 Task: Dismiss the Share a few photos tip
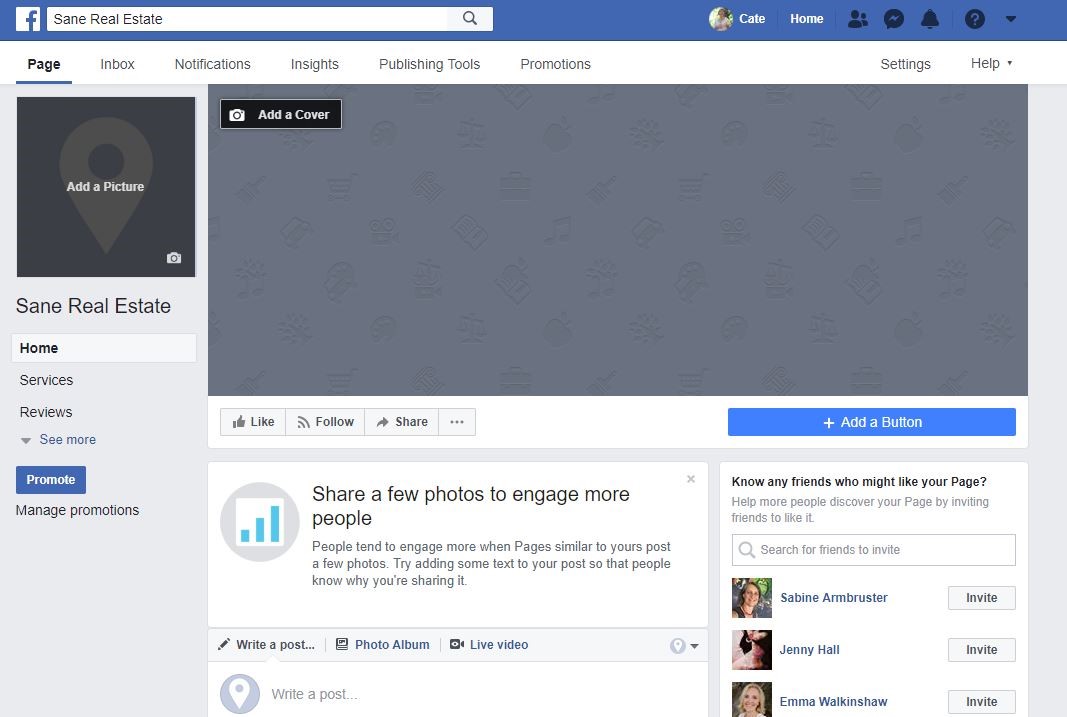(691, 480)
